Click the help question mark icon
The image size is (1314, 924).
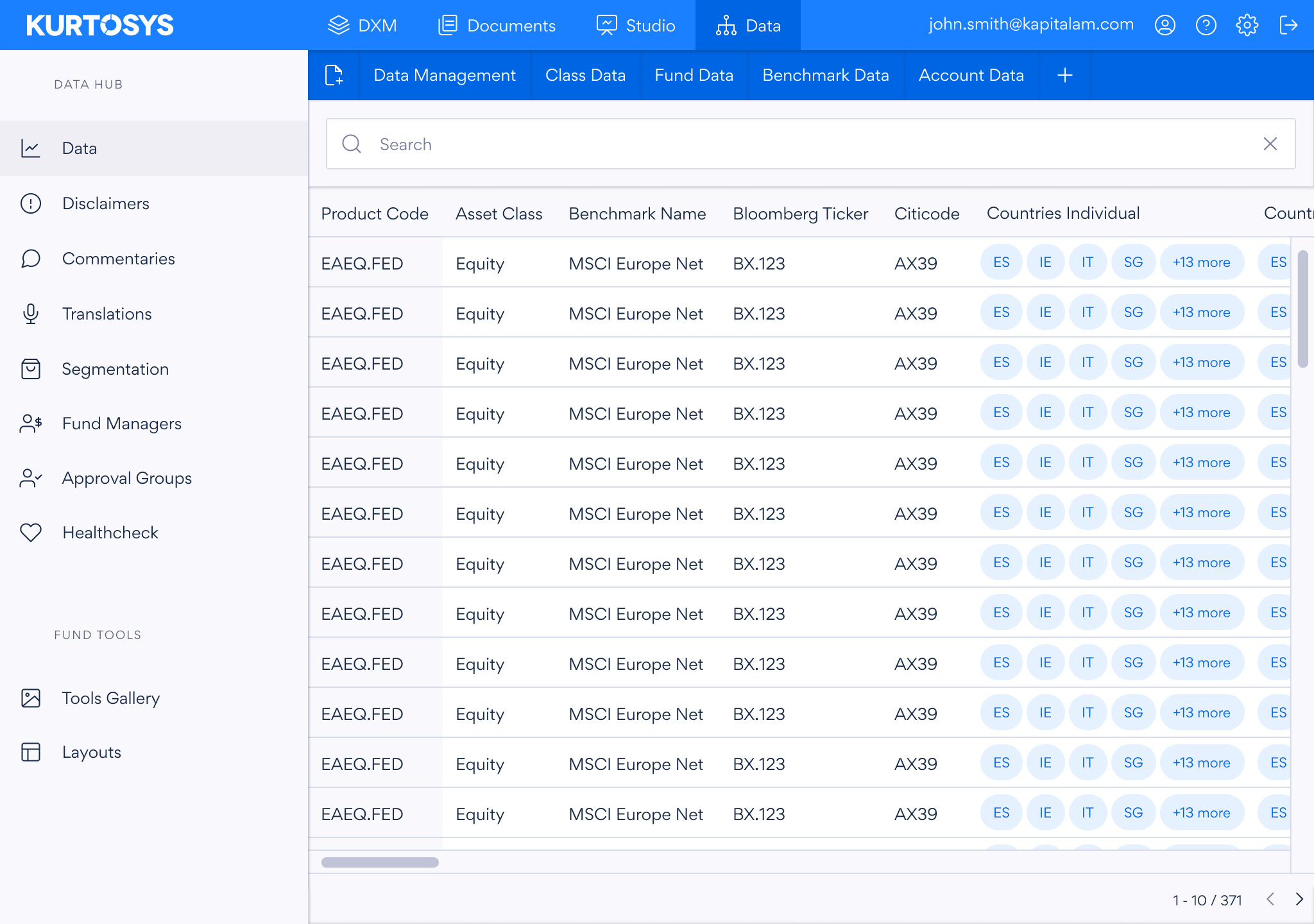(x=1206, y=25)
